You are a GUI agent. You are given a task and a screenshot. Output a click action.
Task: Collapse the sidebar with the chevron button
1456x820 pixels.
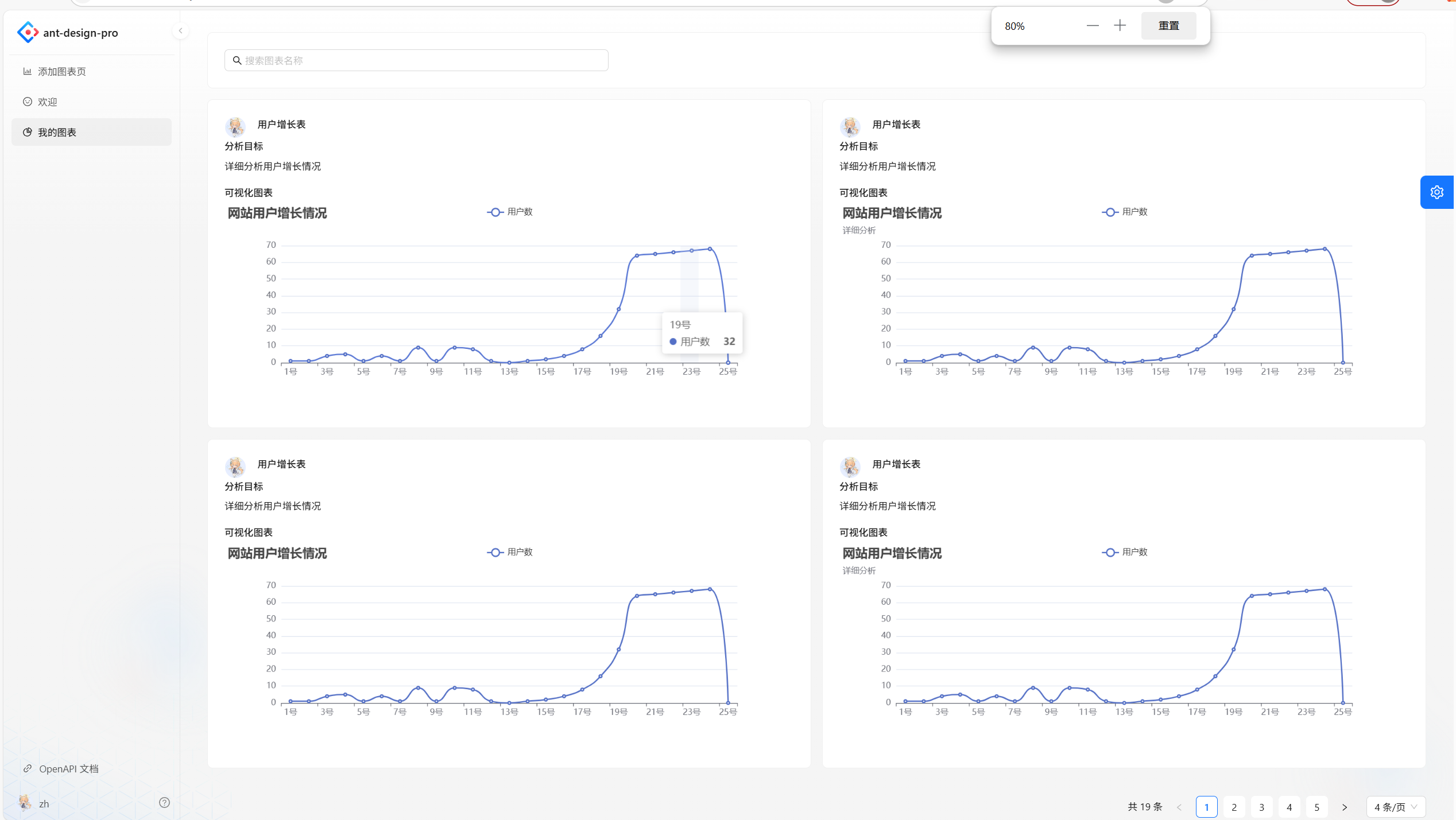[180, 31]
